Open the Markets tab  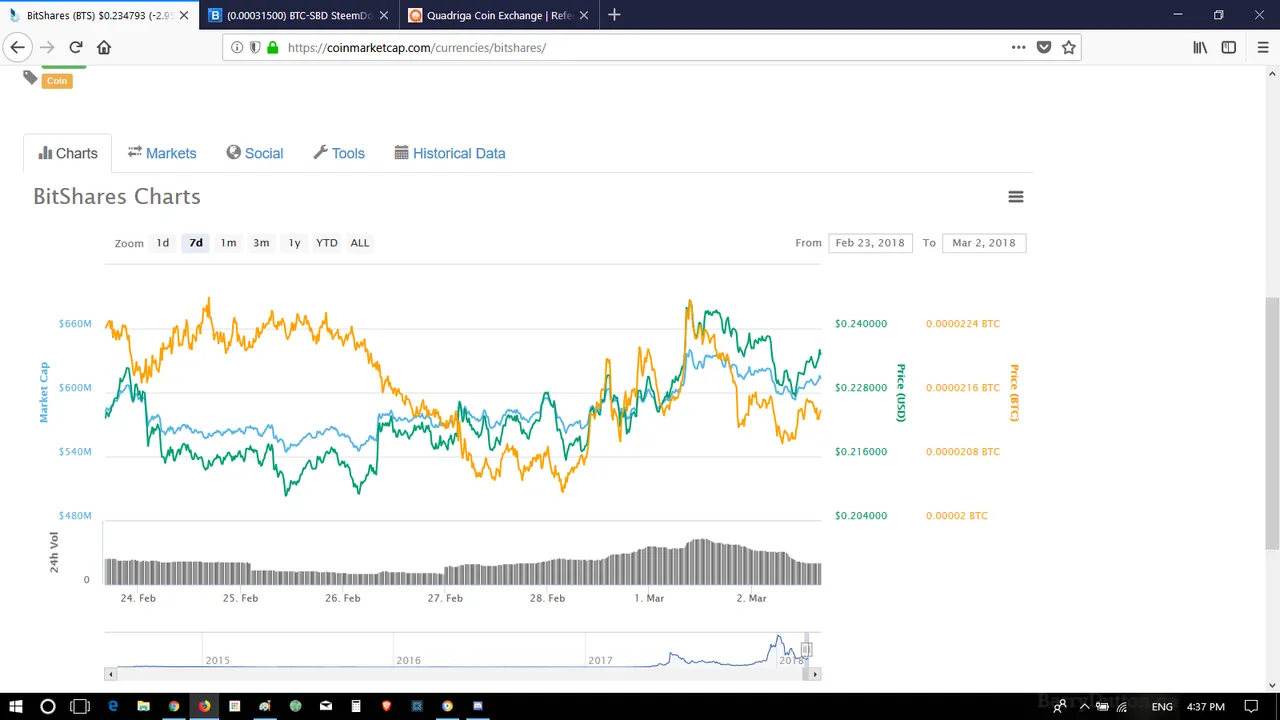162,153
